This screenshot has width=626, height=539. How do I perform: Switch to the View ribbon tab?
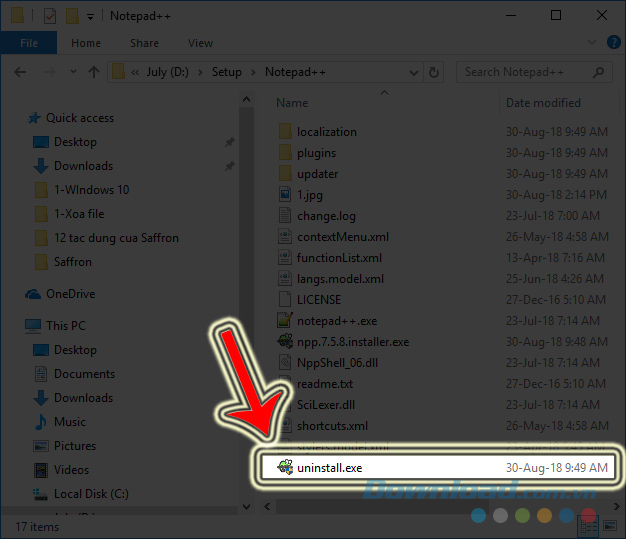click(x=200, y=43)
